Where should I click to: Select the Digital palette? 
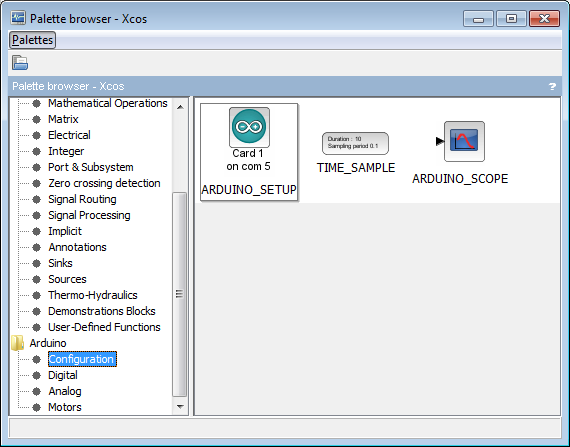coord(63,375)
